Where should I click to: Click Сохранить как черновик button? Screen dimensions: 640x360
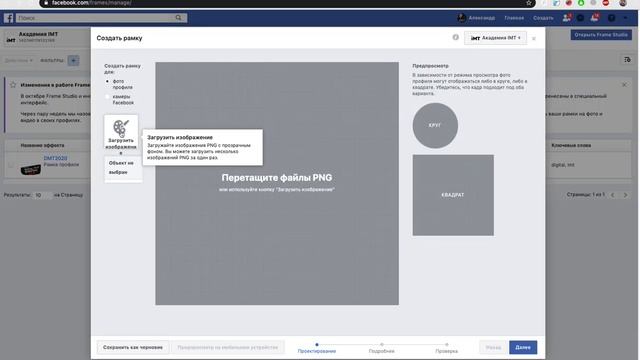133,347
